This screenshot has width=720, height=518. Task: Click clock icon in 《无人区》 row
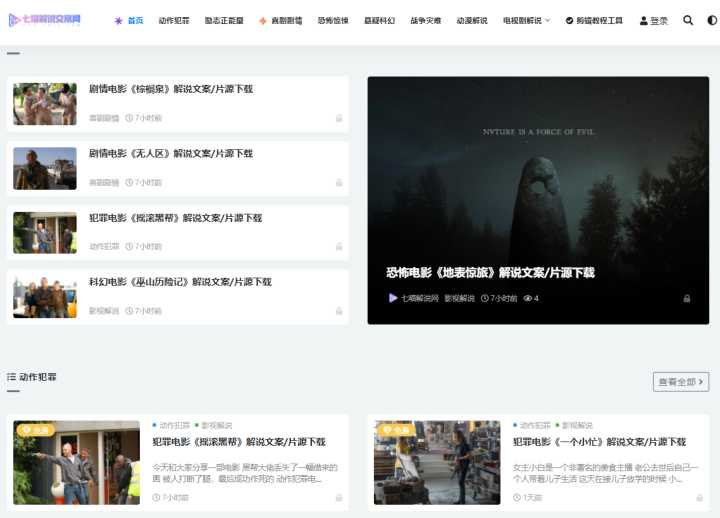pyautogui.click(x=129, y=182)
